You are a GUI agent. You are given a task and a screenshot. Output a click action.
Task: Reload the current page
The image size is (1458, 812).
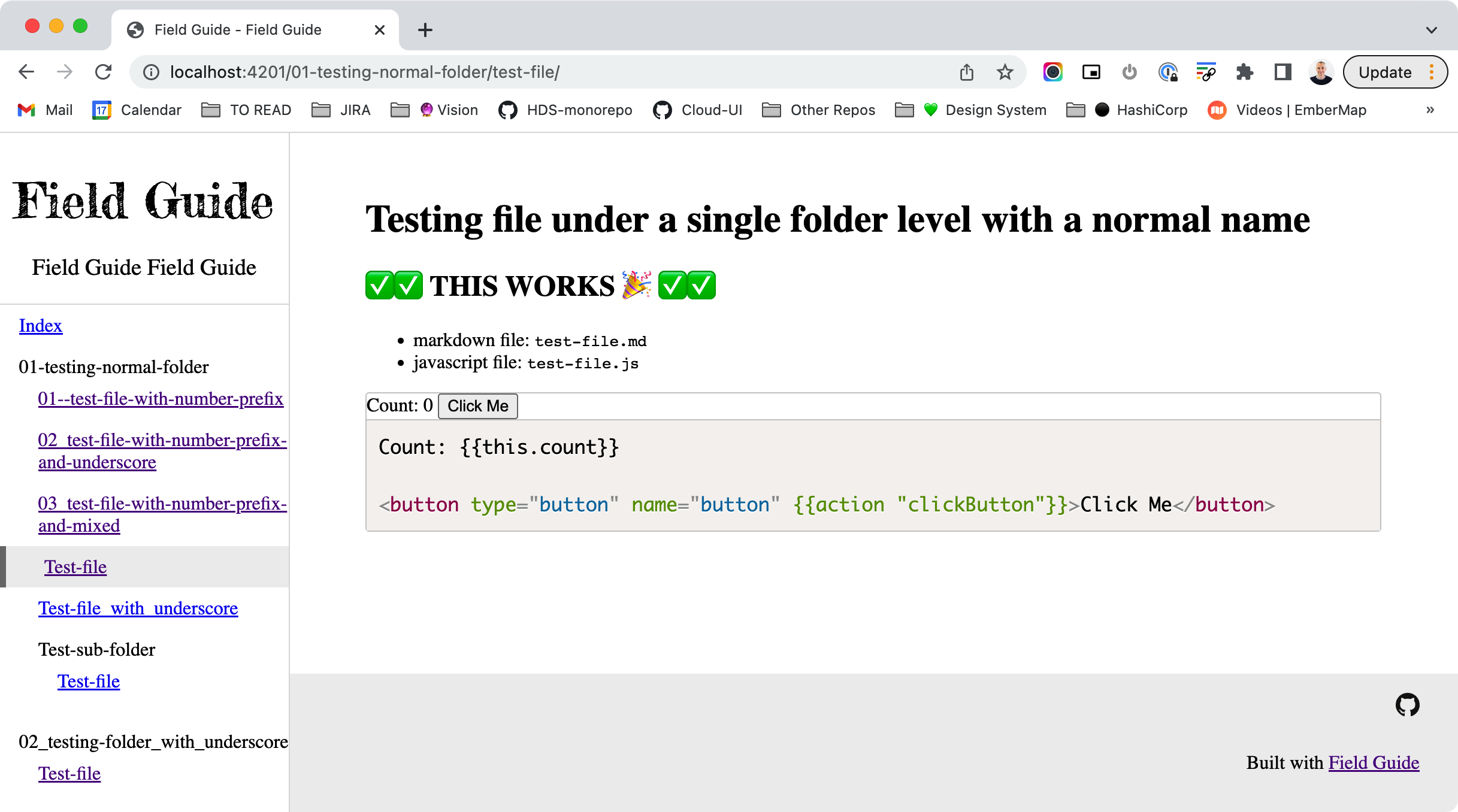coord(103,71)
